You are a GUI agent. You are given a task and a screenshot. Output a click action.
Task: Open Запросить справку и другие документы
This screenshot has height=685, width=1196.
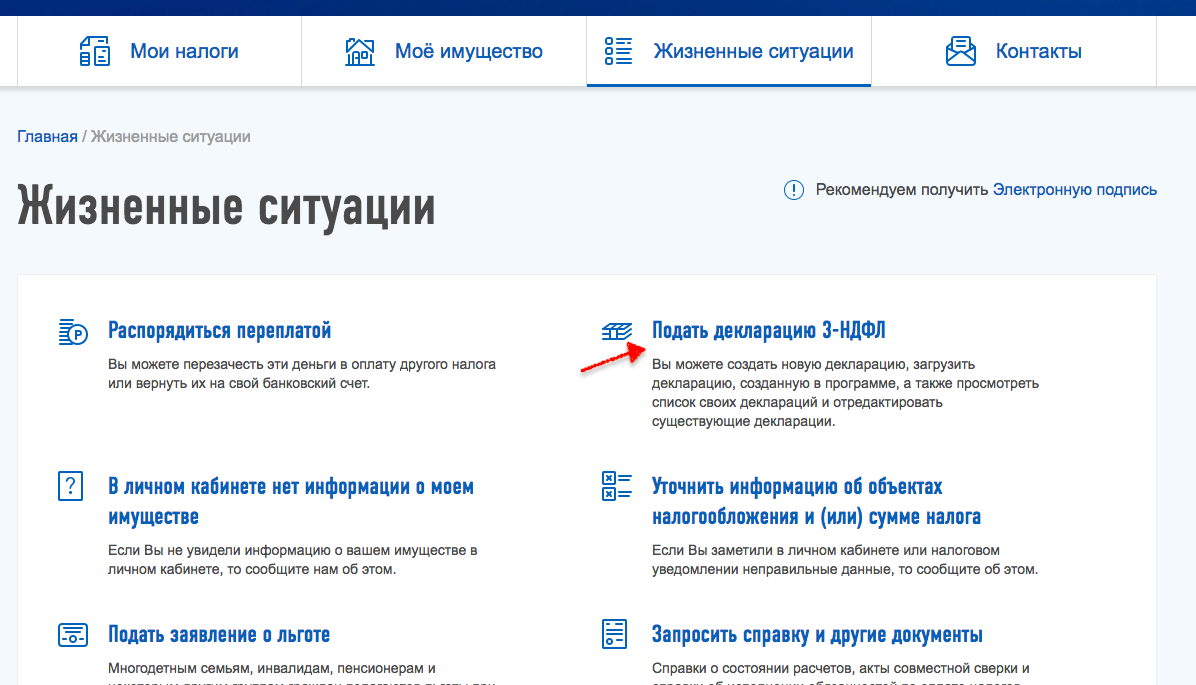[x=816, y=634]
